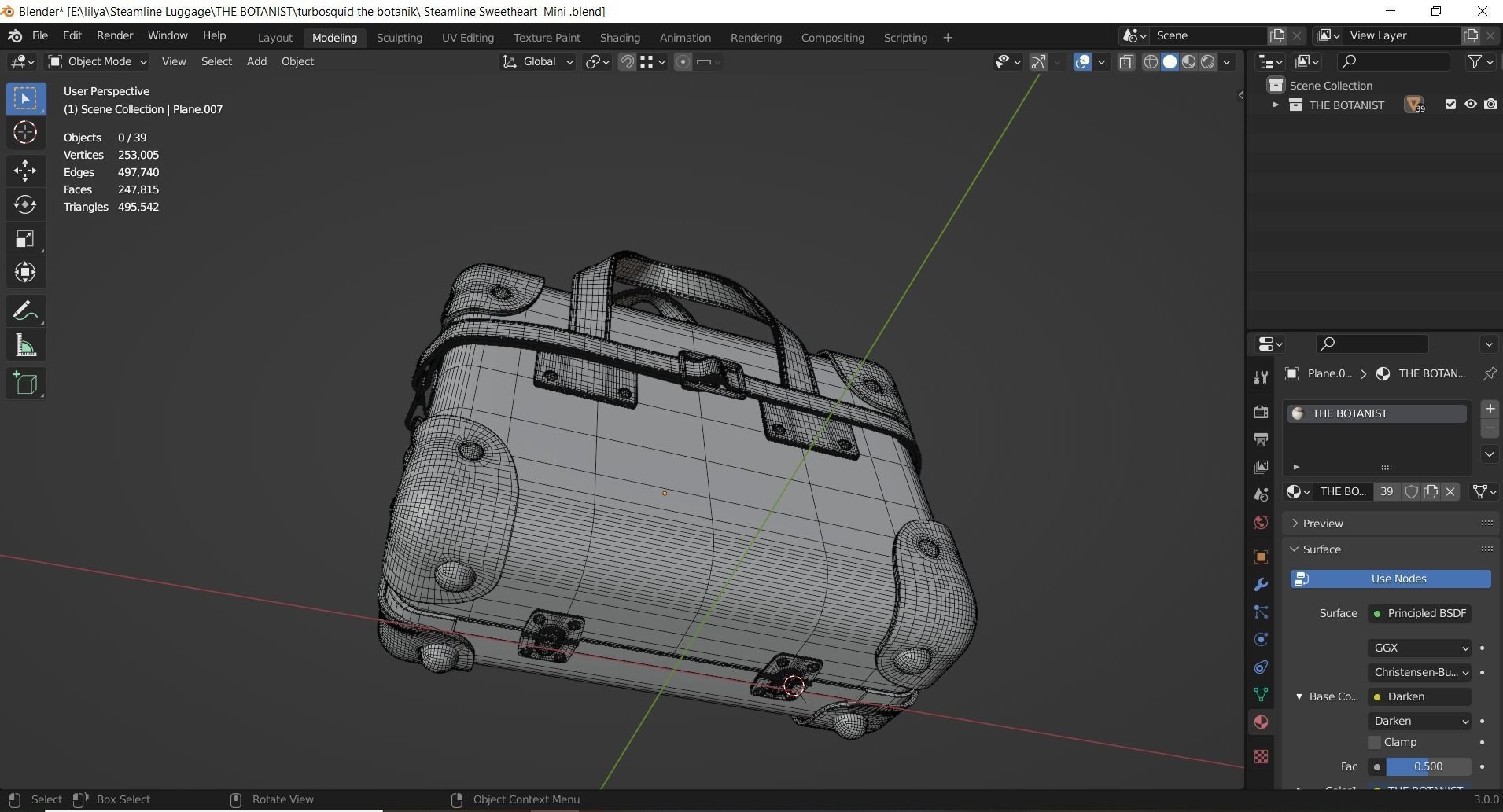Viewport: 1503px width, 812px height.
Task: Toggle viewport gizmos visibility
Action: click(1038, 62)
